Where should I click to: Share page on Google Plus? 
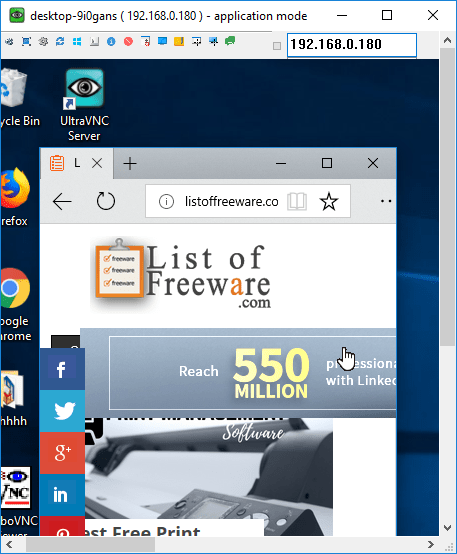pos(62,453)
